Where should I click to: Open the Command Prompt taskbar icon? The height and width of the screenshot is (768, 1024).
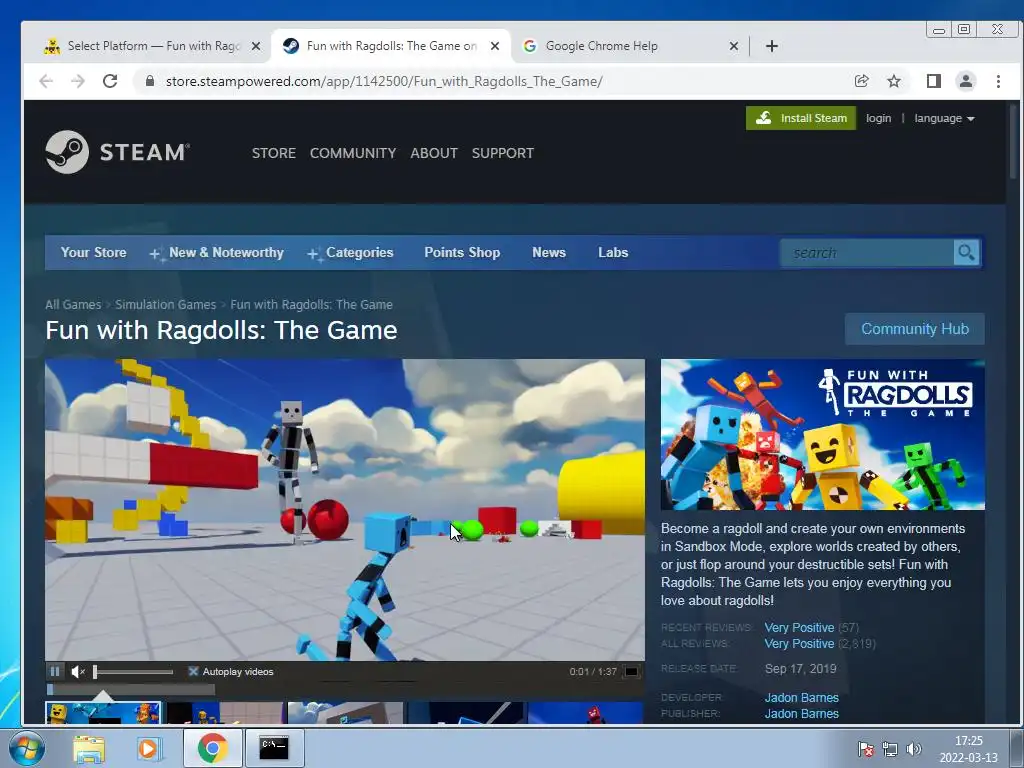click(x=274, y=748)
